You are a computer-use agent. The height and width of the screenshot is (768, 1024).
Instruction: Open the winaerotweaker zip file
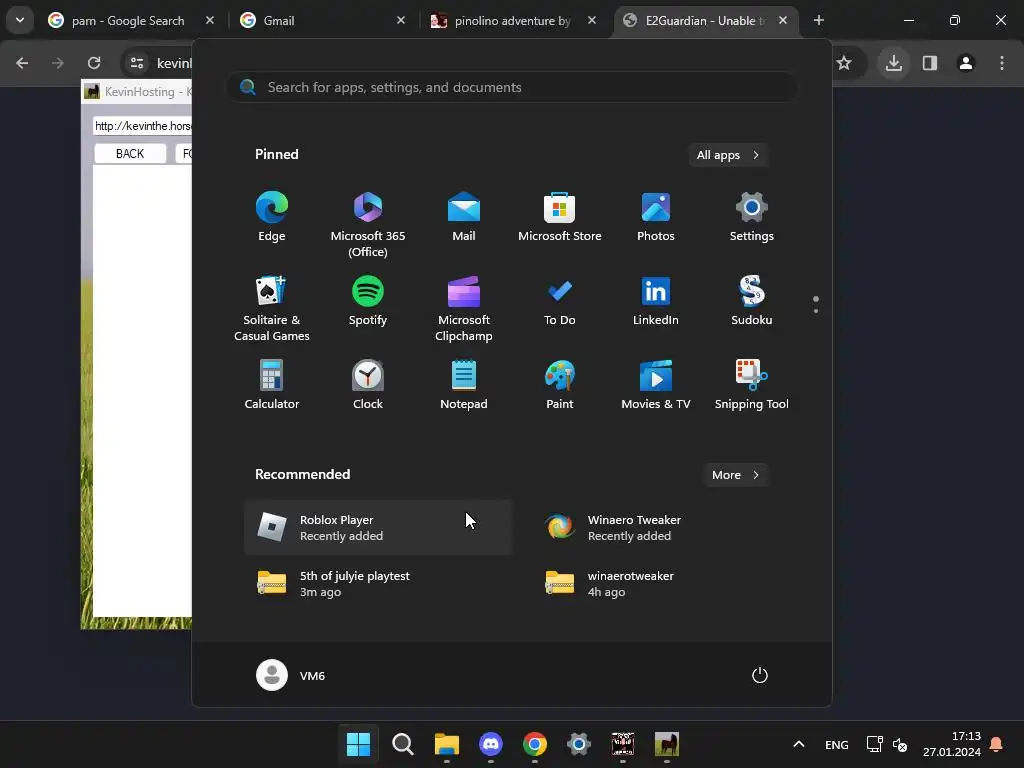(x=665, y=584)
